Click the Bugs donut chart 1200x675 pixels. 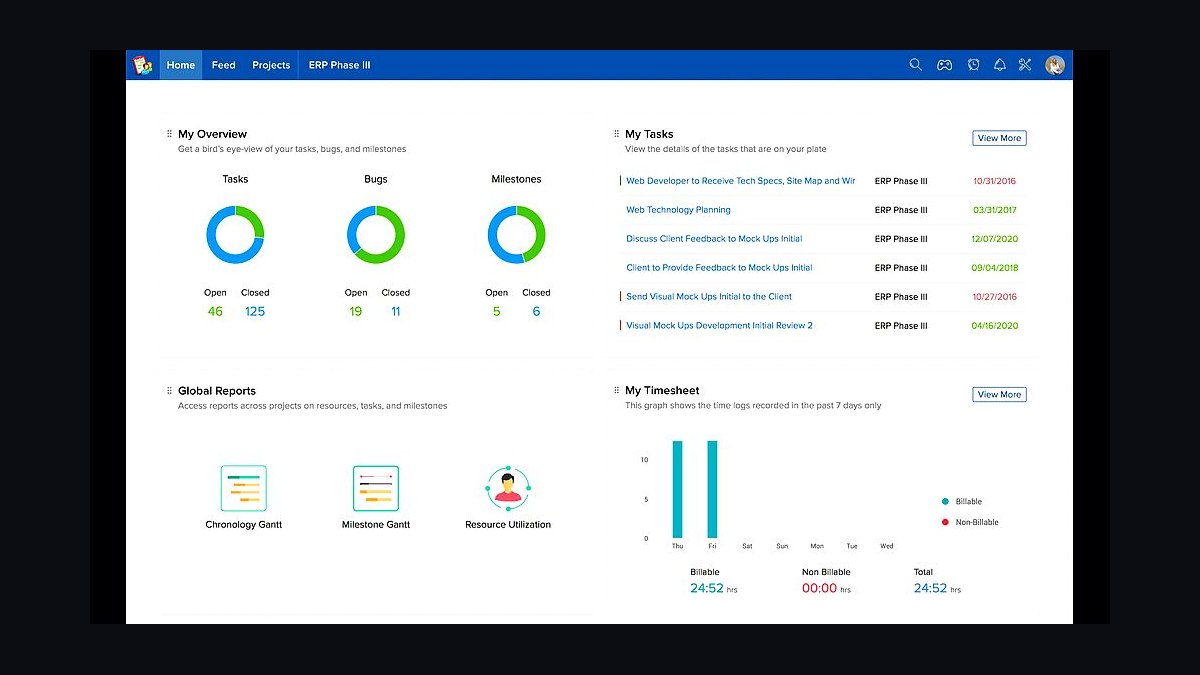(376, 235)
